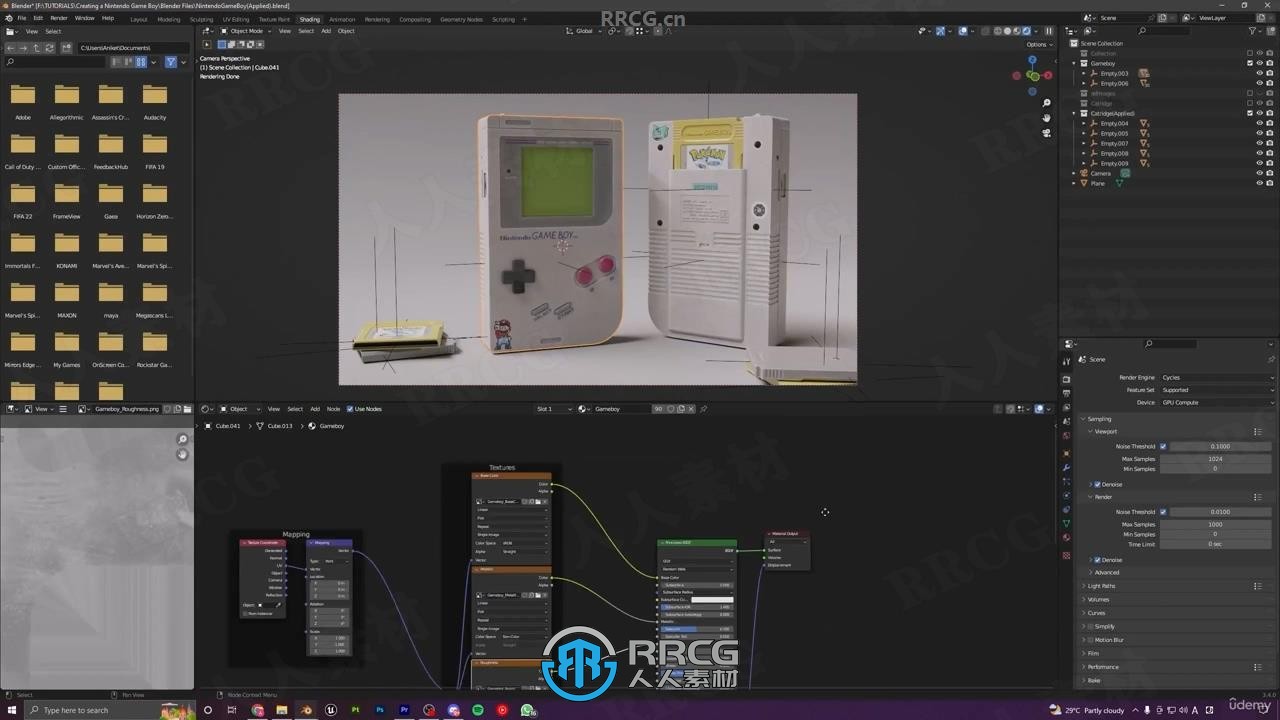Screen dimensions: 1280x720
Task: Toggle camera view icon in viewport
Action: [x=1047, y=132]
